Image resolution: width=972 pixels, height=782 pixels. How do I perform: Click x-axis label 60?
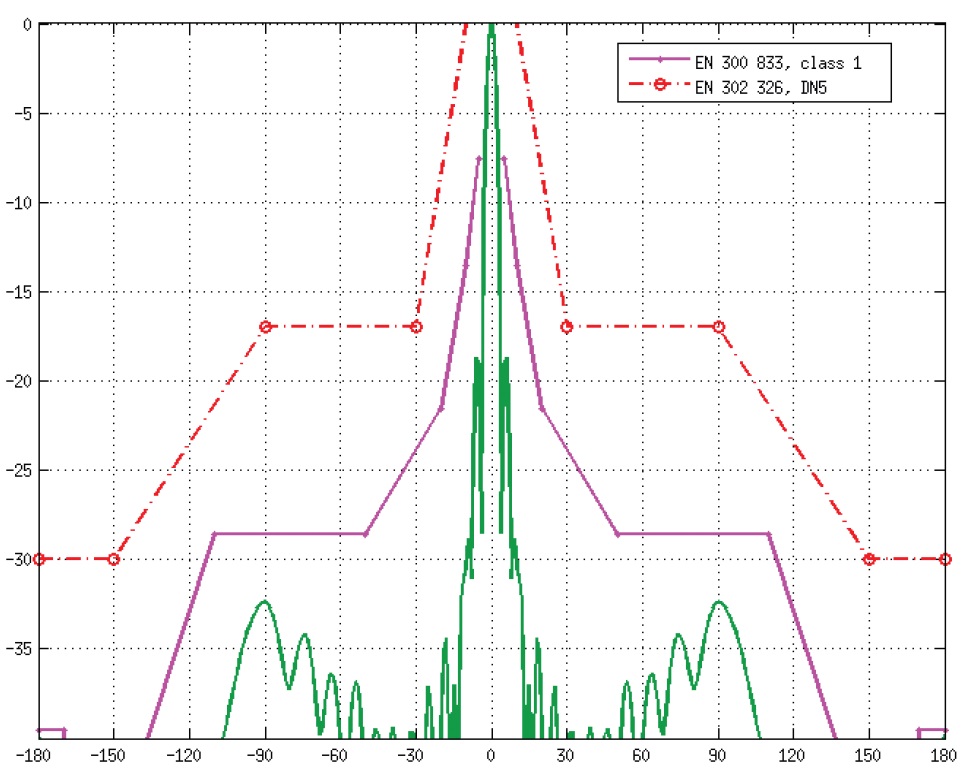click(x=641, y=756)
